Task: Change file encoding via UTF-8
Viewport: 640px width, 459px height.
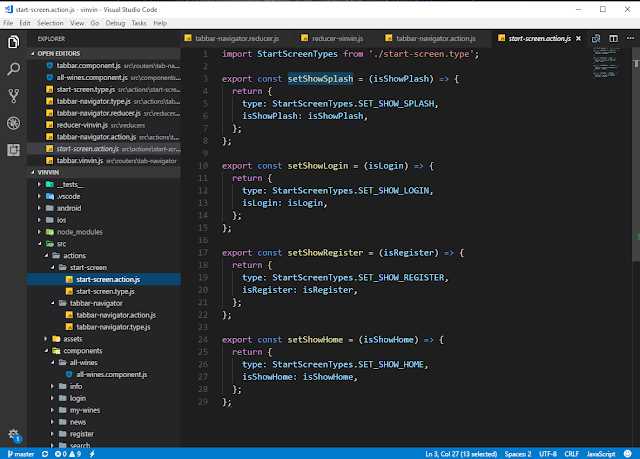Action: click(547, 454)
